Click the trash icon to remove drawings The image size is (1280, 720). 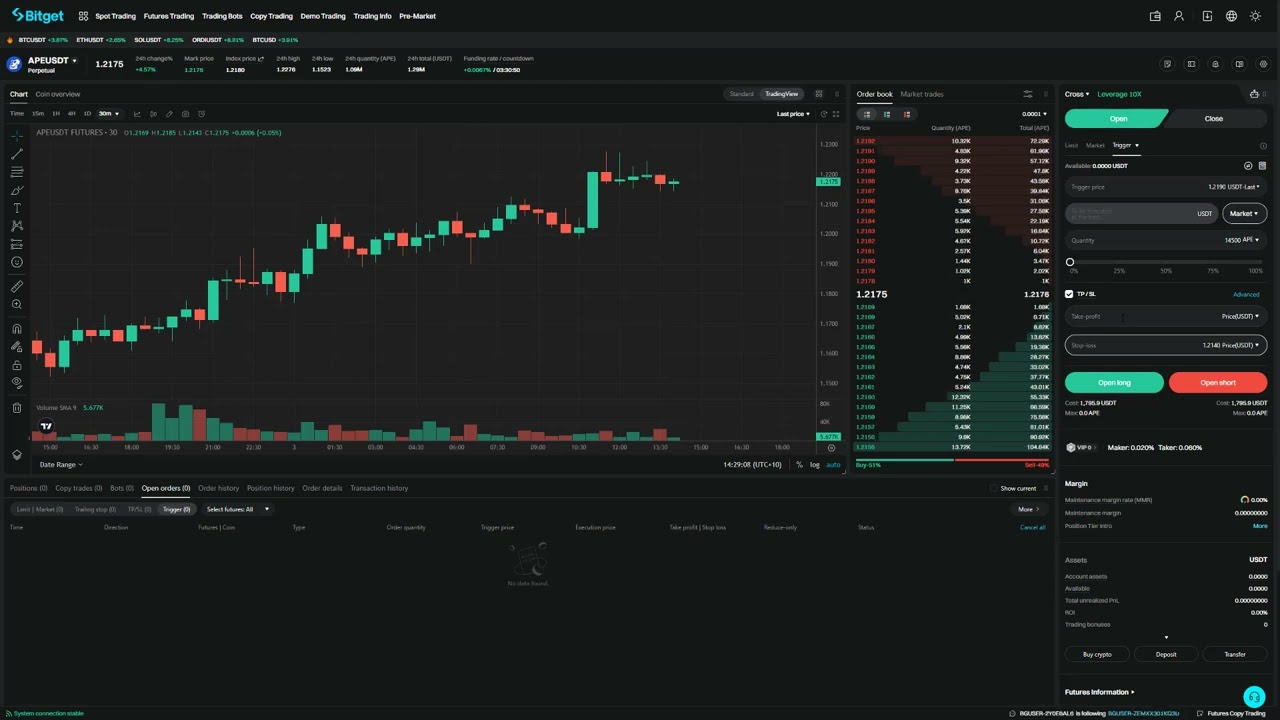coord(17,408)
